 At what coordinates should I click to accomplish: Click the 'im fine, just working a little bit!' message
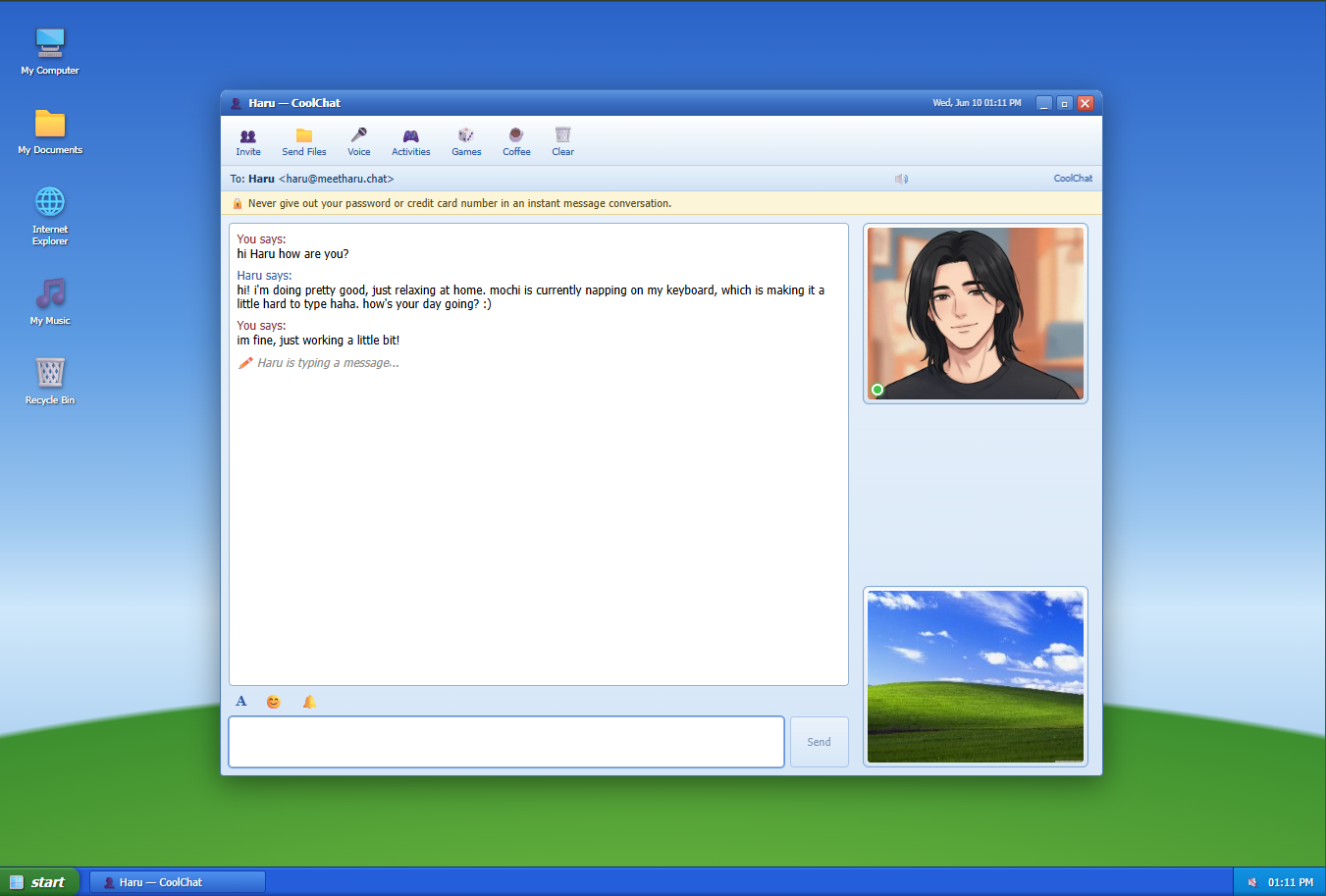[x=318, y=341]
